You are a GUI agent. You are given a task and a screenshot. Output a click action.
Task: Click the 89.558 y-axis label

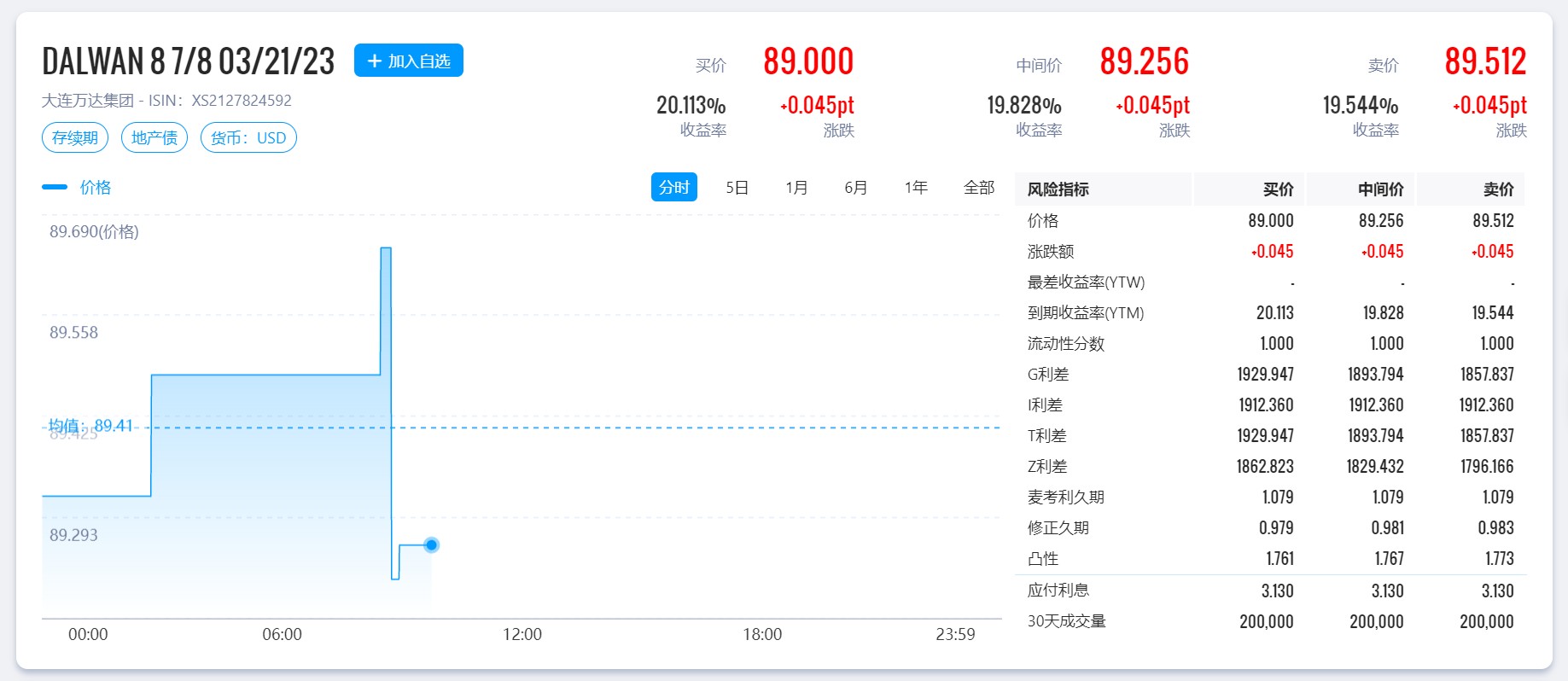(x=73, y=333)
